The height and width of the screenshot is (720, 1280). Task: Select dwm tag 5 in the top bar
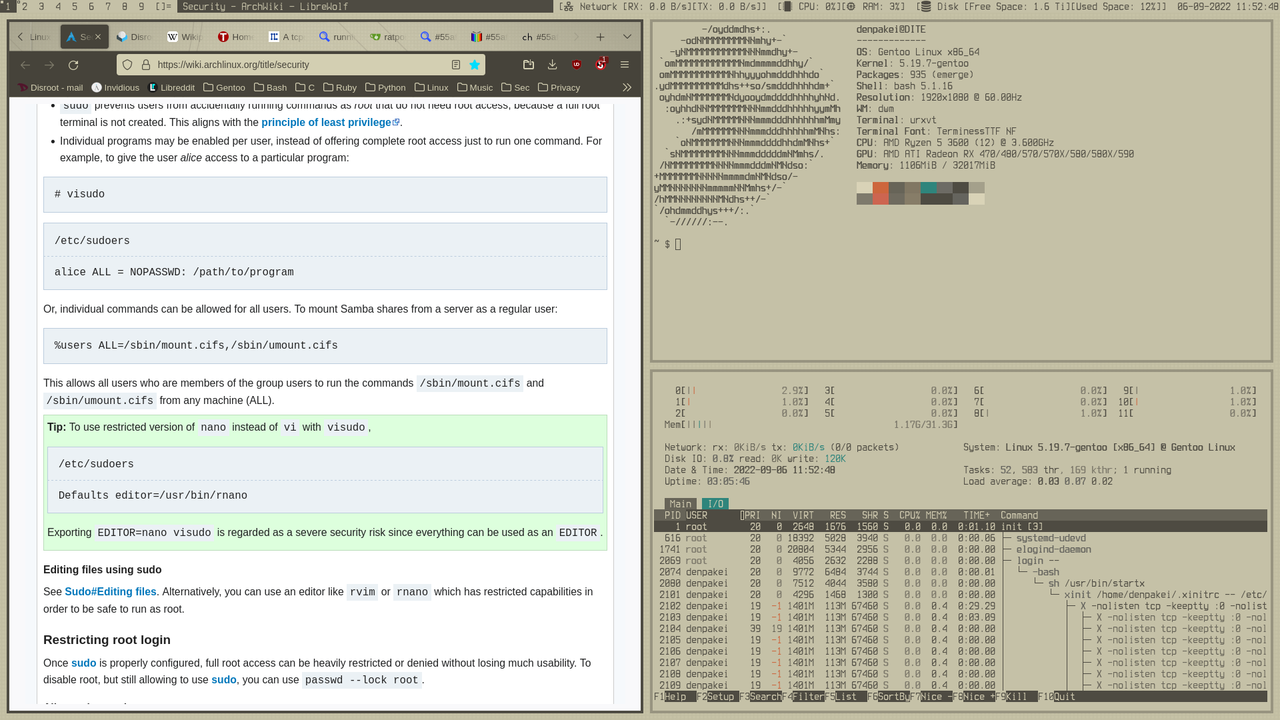74,6
